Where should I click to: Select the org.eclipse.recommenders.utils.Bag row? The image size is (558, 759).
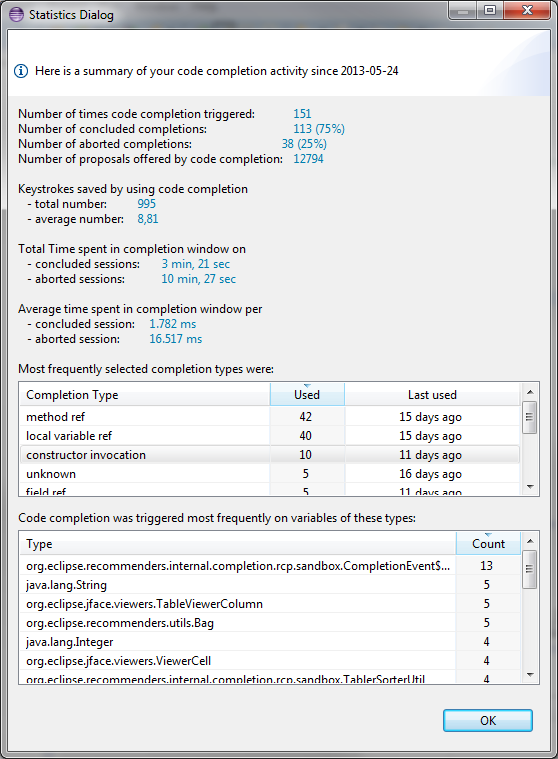[x=270, y=622]
